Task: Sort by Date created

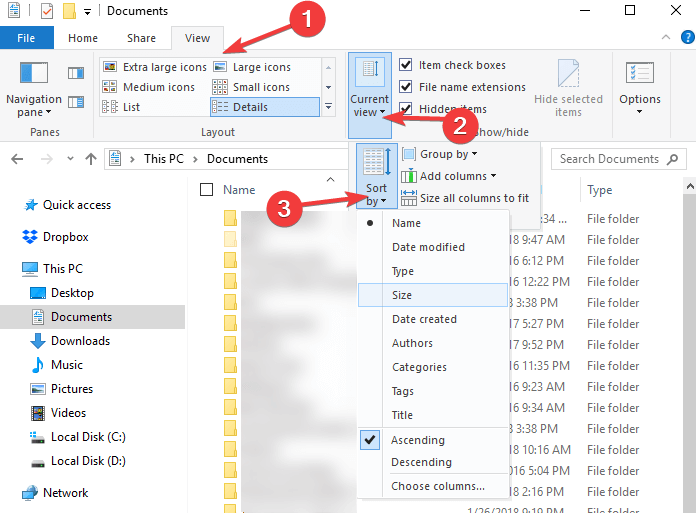Action: 433,319
